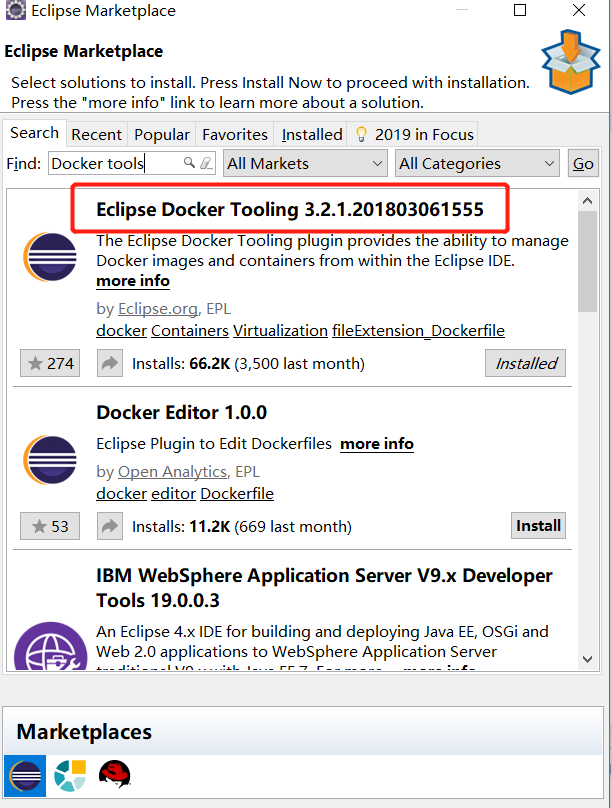Select the Eclipse Docker Tooling 3.2.1 title
The width and height of the screenshot is (612, 808).
[290, 209]
